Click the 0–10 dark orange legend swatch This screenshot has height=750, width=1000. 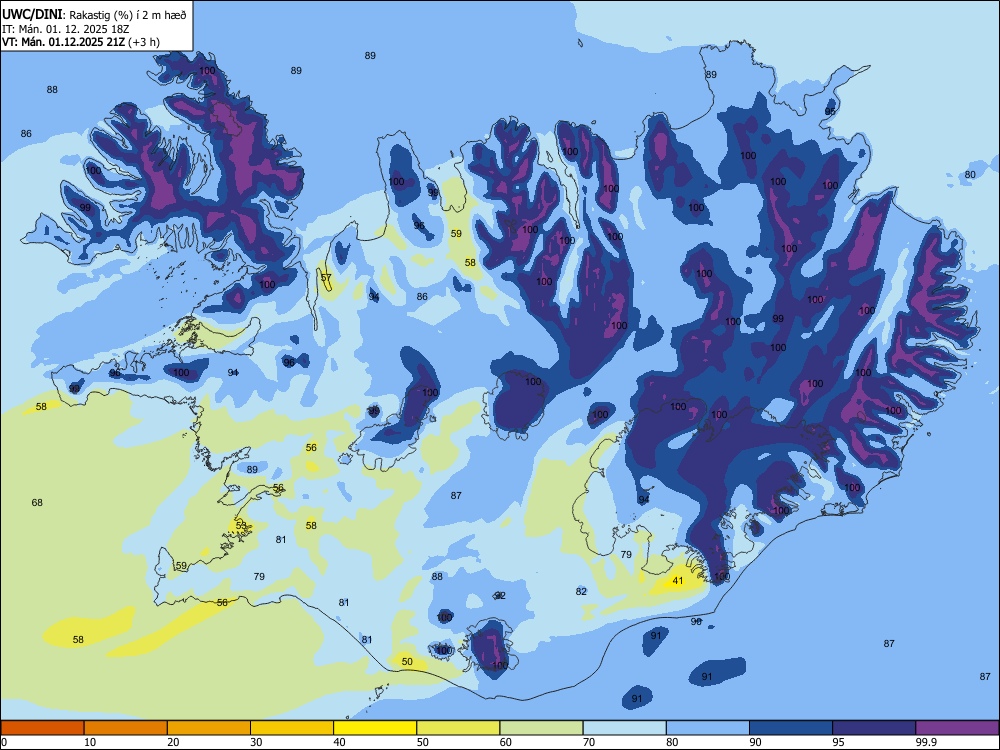[x=42, y=728]
